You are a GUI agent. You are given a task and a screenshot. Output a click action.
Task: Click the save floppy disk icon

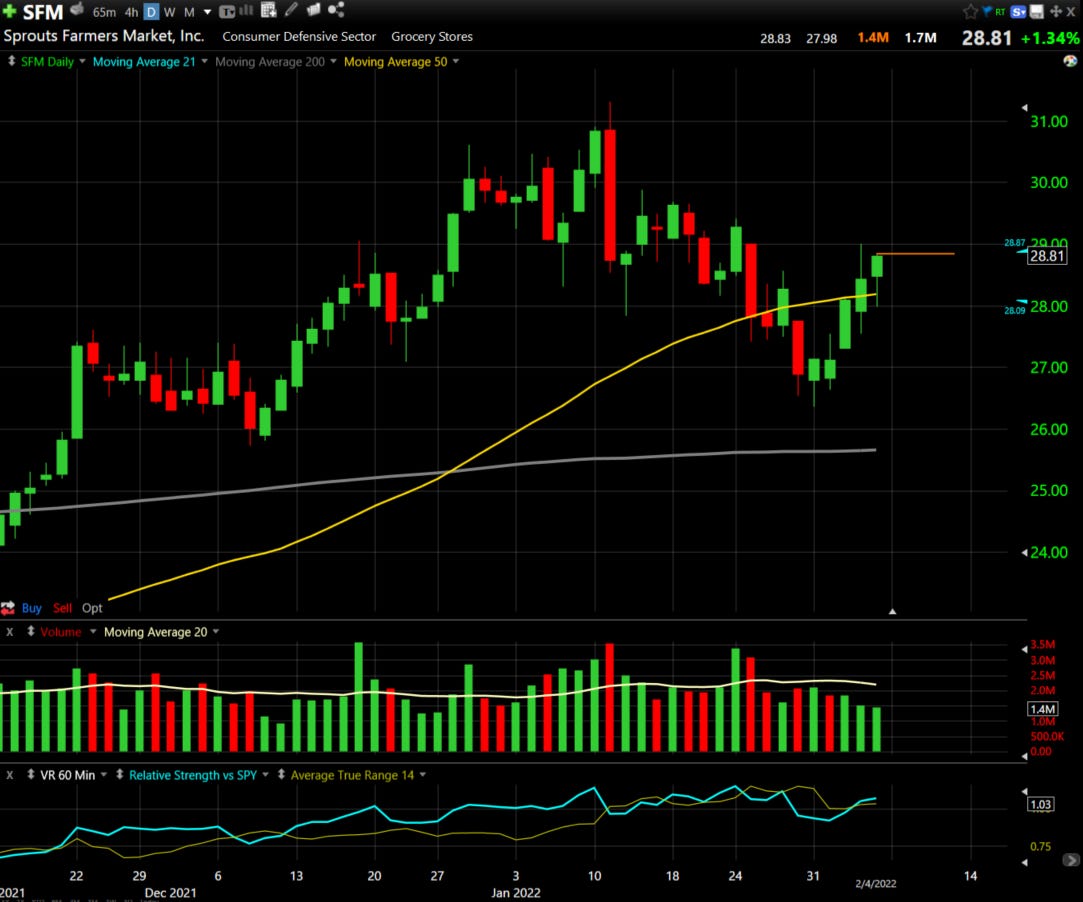1037,12
